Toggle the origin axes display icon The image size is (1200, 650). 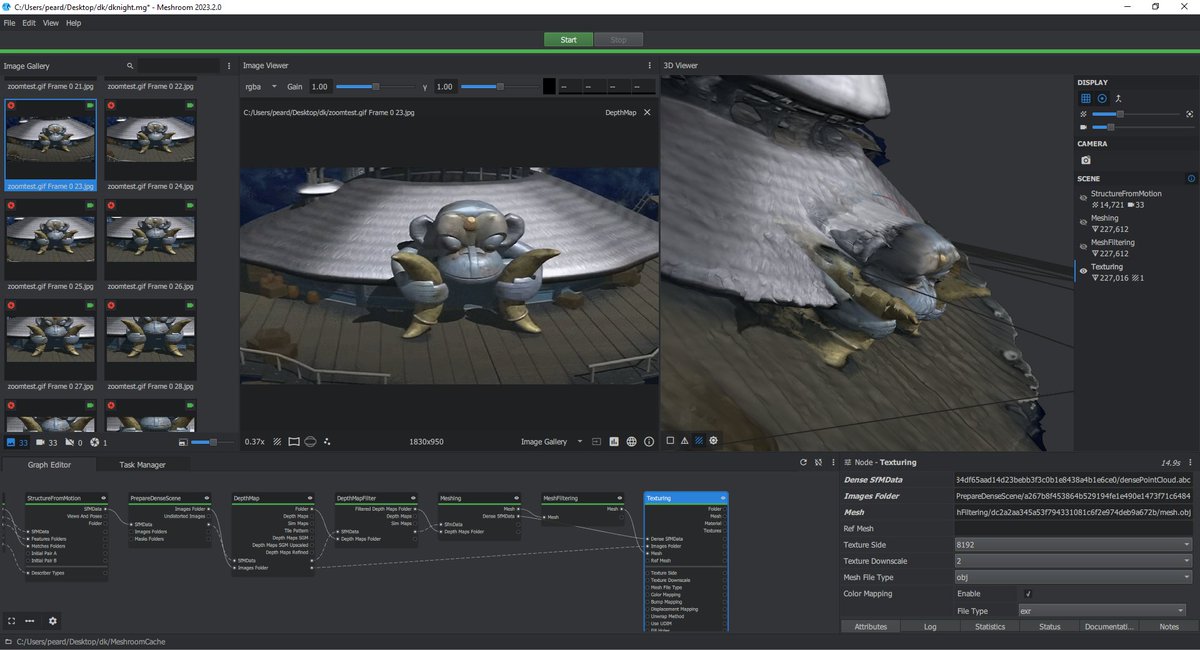(x=1118, y=98)
